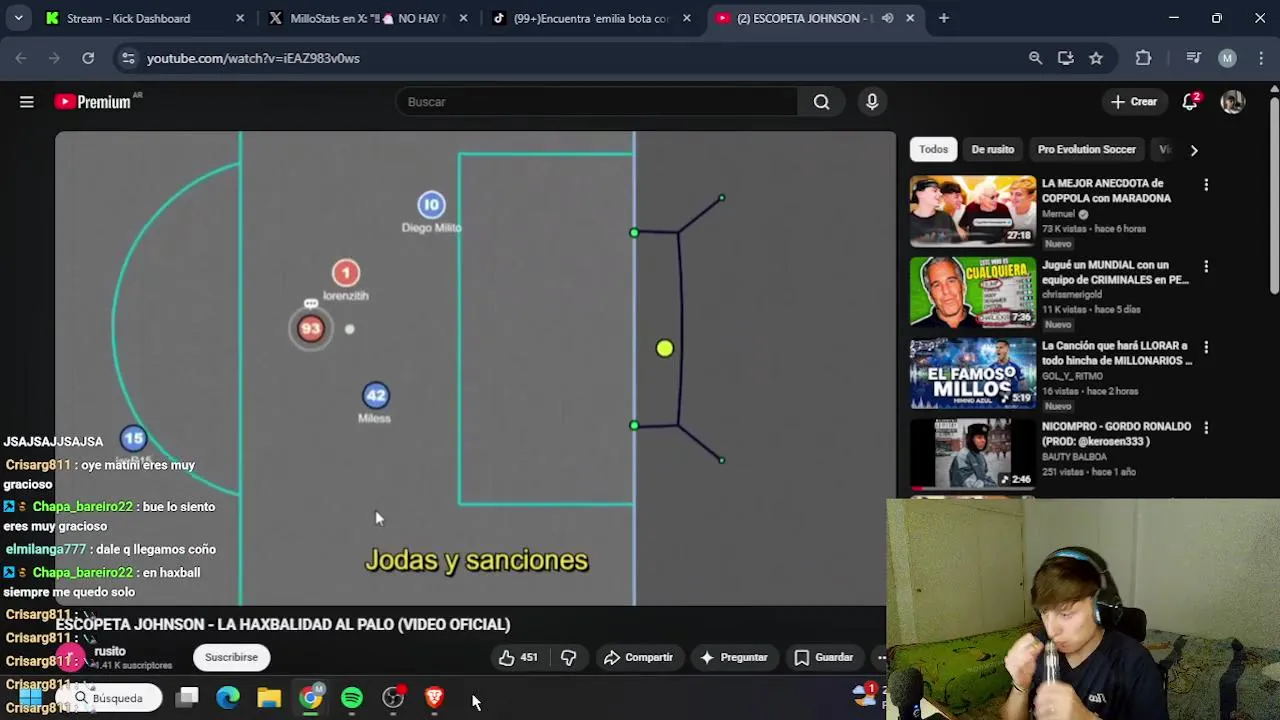Click the video title ESCOPETA JOHNSON
The image size is (1280, 720).
(x=283, y=624)
